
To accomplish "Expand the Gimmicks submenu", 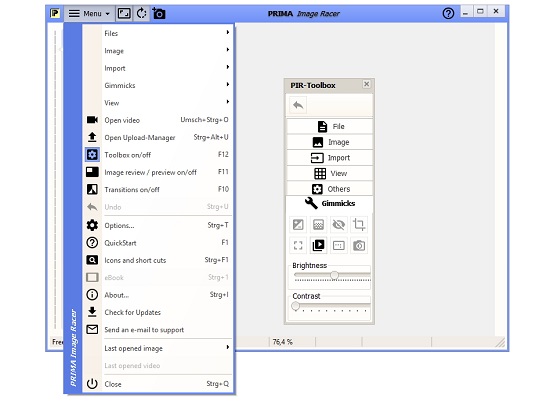I will point(158,85).
